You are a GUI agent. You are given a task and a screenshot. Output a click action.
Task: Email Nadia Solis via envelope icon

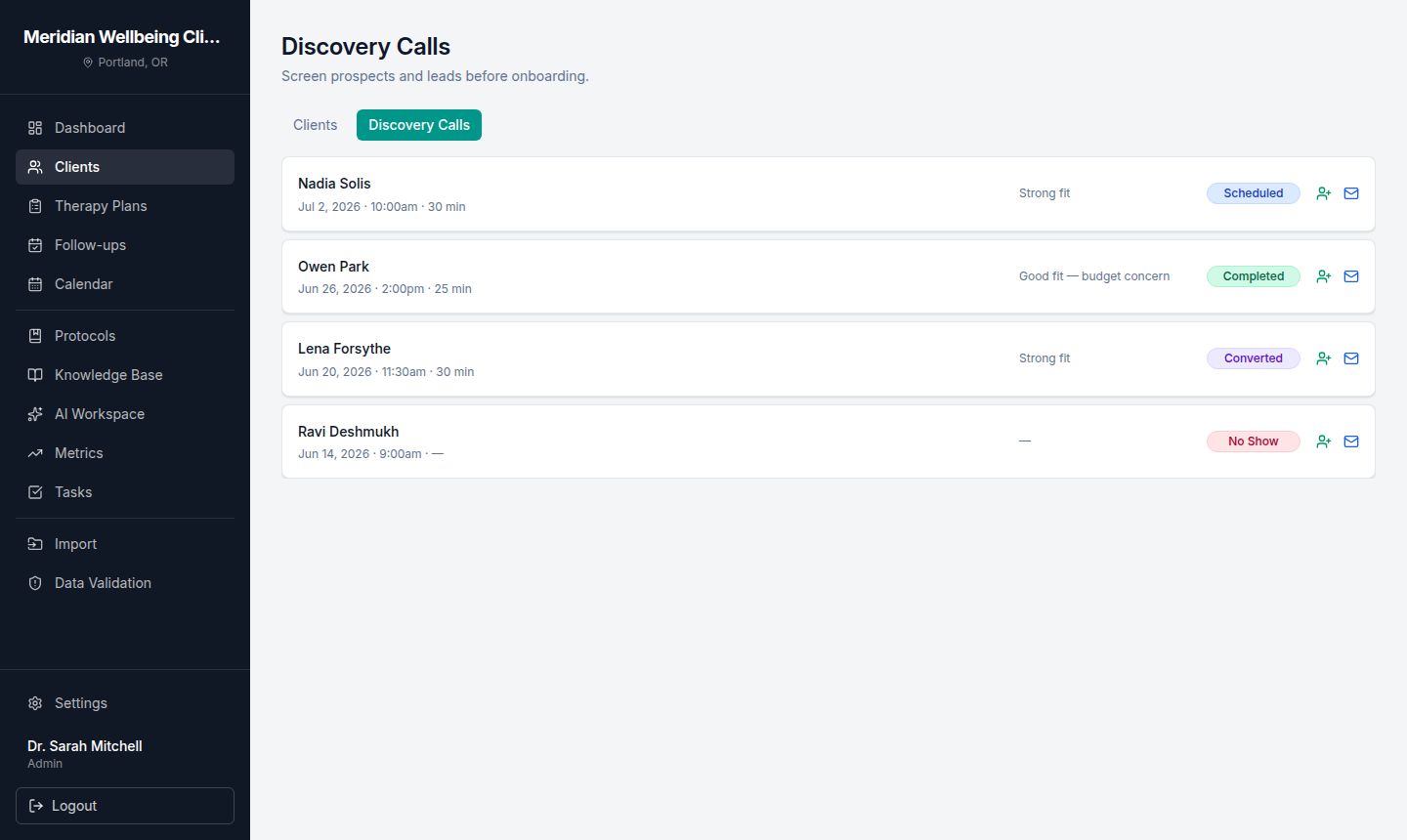tap(1351, 193)
